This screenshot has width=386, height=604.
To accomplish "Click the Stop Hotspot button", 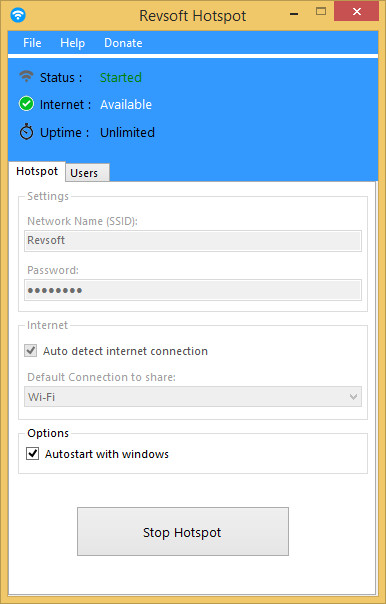I will [183, 532].
